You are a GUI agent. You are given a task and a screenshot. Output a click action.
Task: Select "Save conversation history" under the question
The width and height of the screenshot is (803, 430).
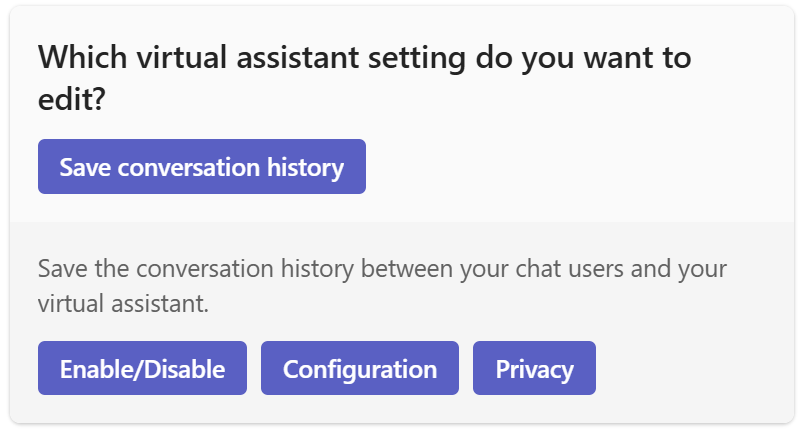(201, 166)
